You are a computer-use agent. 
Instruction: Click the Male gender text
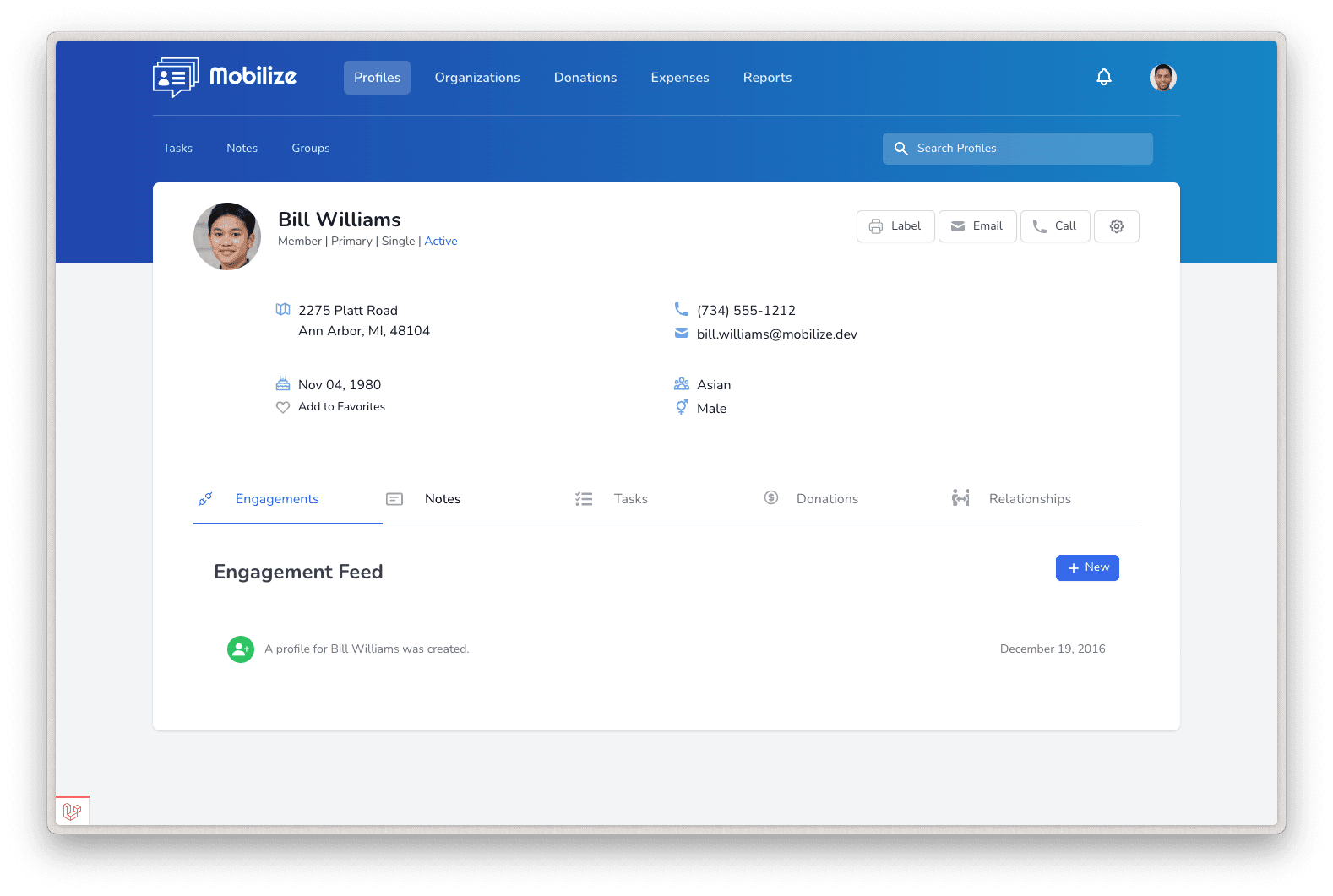pyautogui.click(x=711, y=409)
